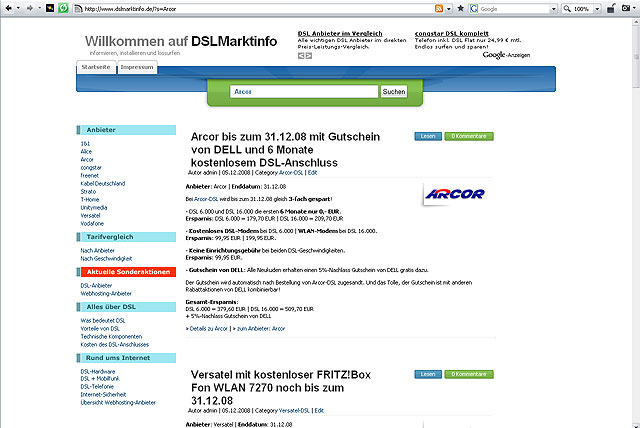Image resolution: width=640 pixels, height=428 pixels.
Task: Bookmark page with the star icon
Action: pos(460,8)
